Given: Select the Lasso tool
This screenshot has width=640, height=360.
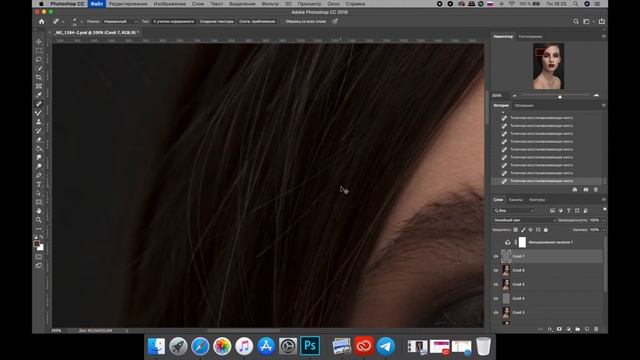Looking at the screenshot, I should (x=39, y=60).
